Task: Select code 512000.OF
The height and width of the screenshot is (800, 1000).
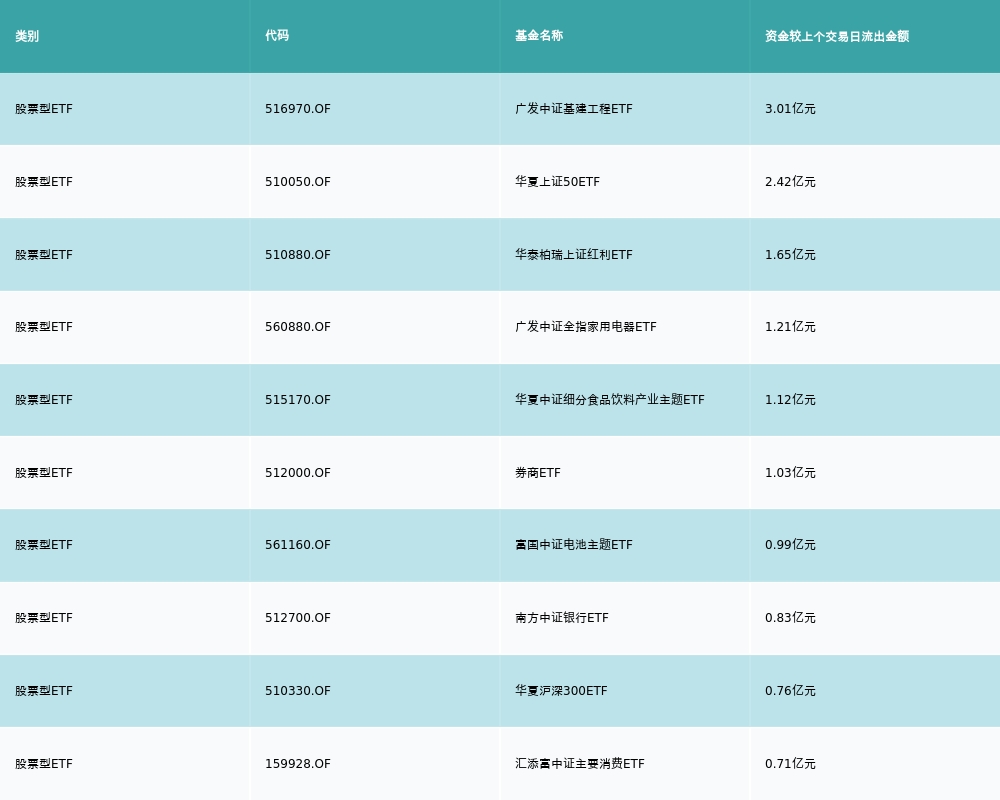Action: pos(298,473)
